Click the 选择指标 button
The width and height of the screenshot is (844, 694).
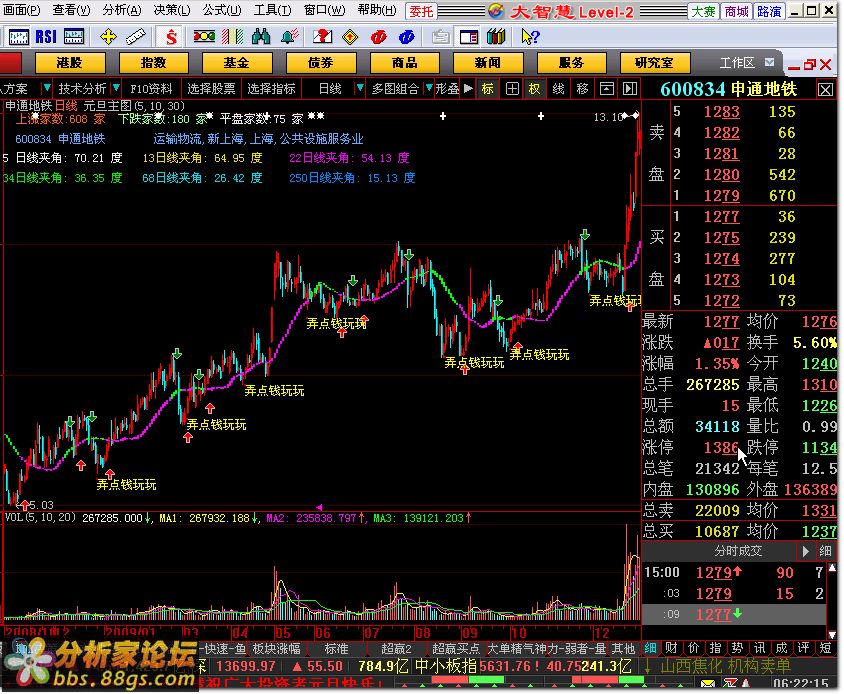coord(271,88)
